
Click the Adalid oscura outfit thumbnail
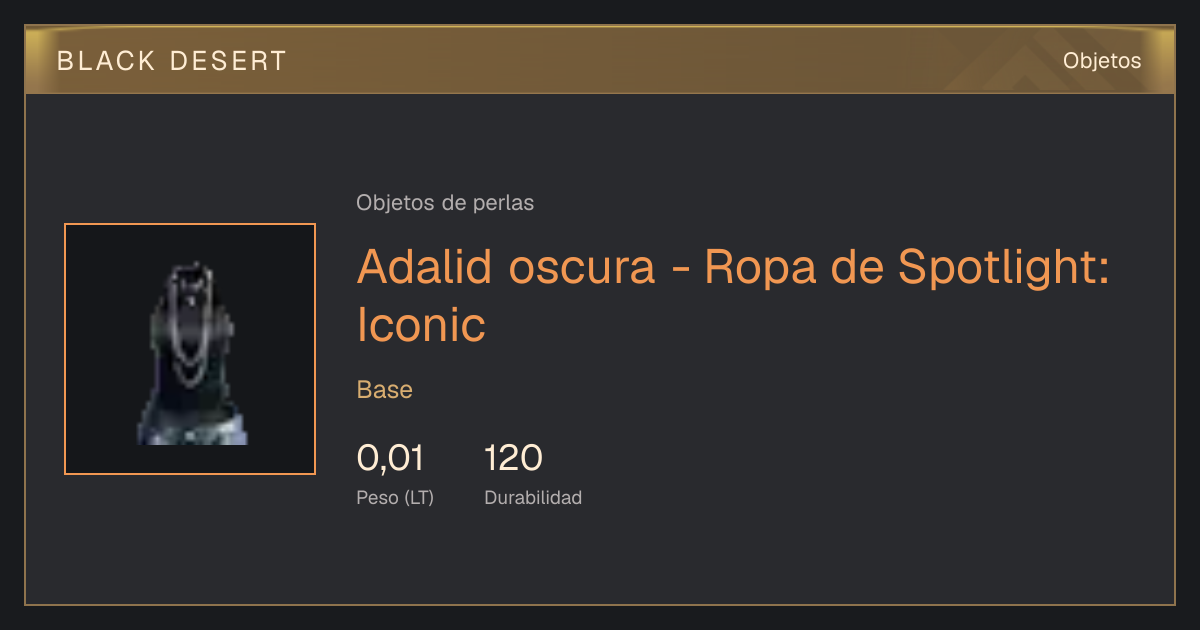coord(190,349)
